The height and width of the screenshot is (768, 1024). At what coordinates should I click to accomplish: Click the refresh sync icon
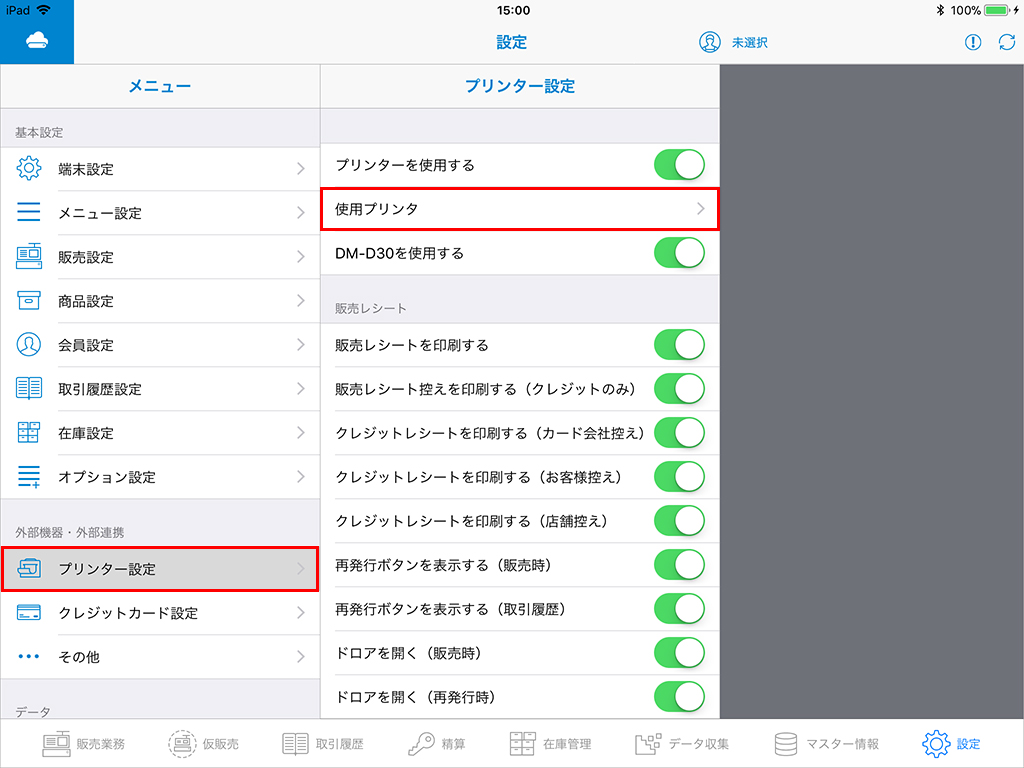(1006, 42)
